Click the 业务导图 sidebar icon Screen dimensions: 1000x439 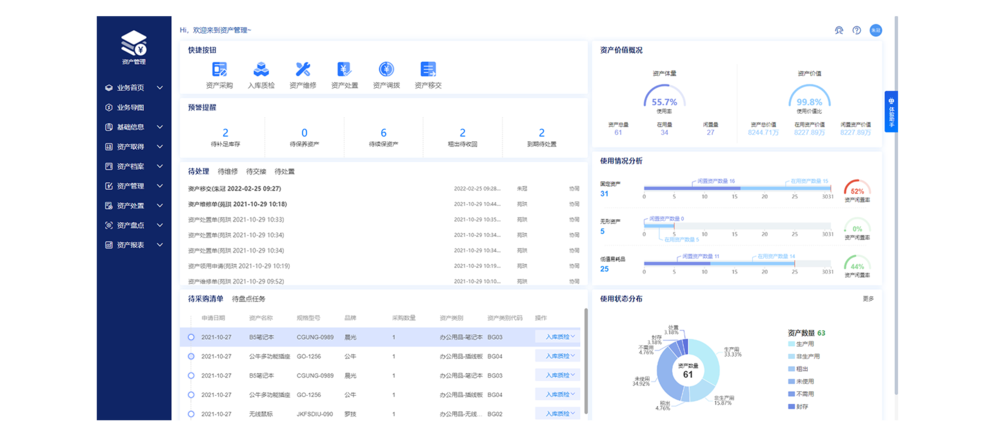click(109, 107)
